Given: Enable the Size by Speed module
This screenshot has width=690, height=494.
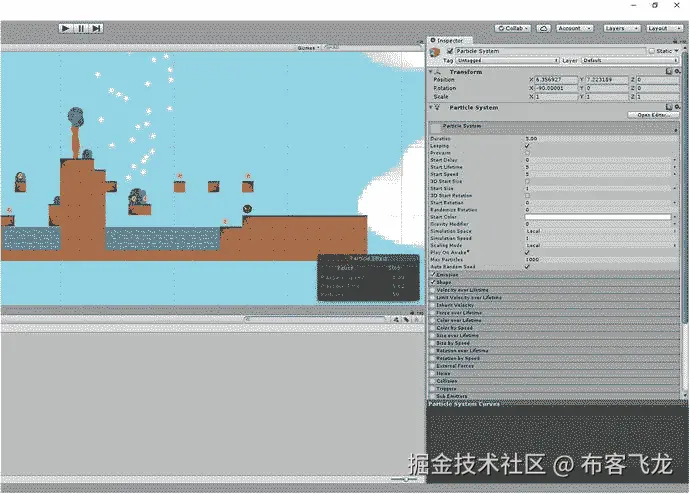Looking at the screenshot, I should (x=433, y=343).
